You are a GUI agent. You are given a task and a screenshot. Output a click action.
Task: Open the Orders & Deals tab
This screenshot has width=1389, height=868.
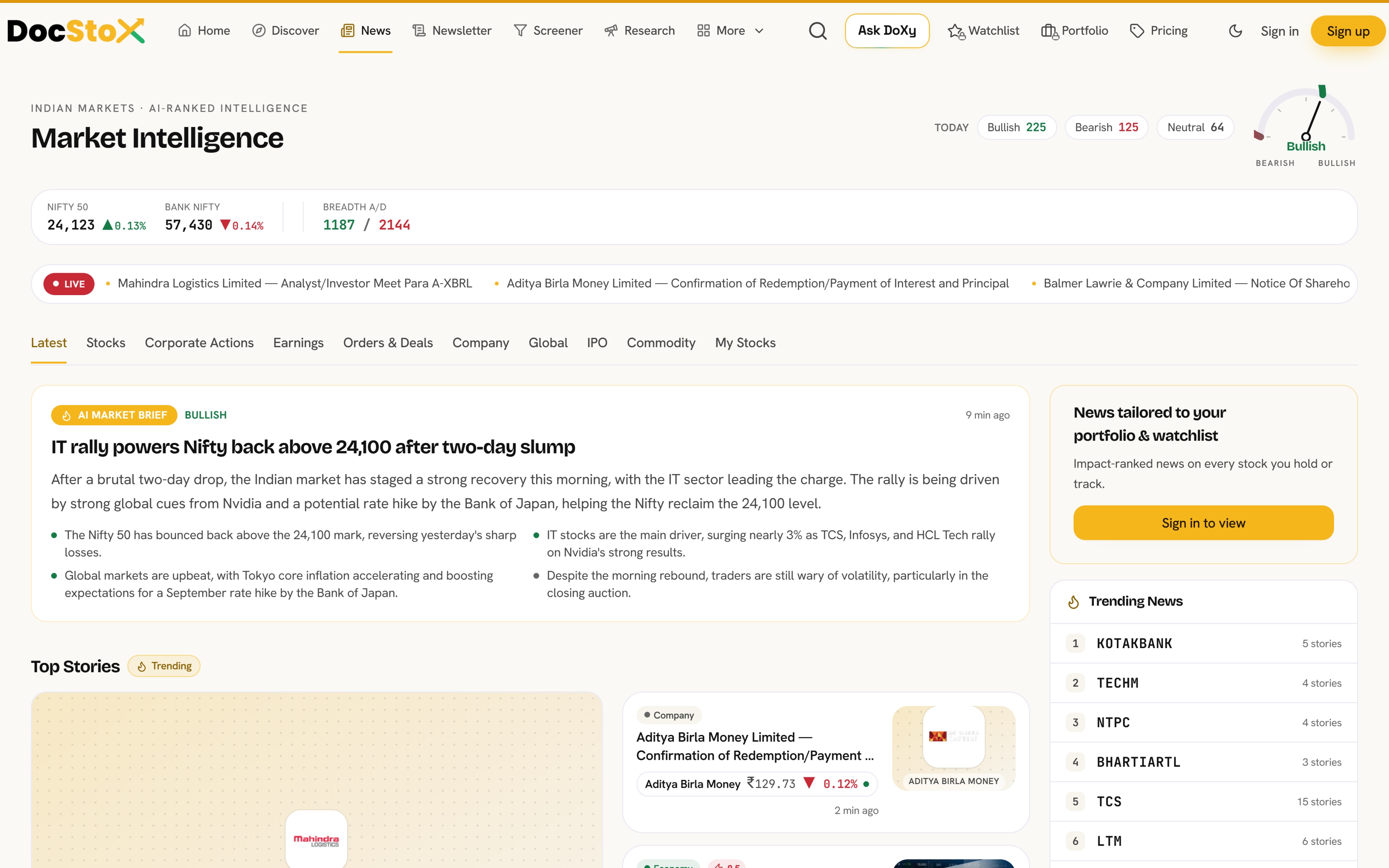pos(388,343)
